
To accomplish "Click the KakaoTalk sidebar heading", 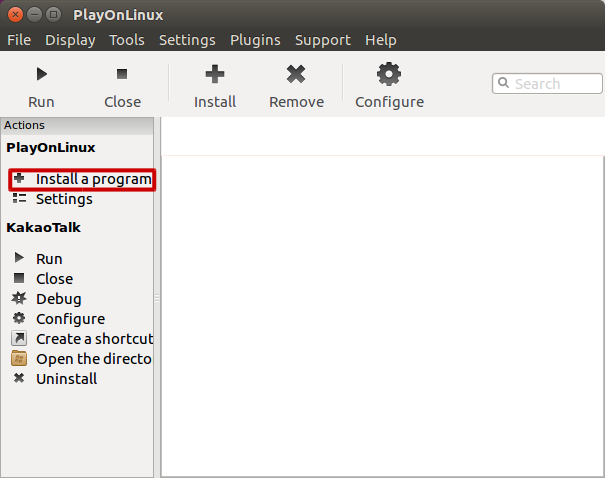I will coord(44,228).
